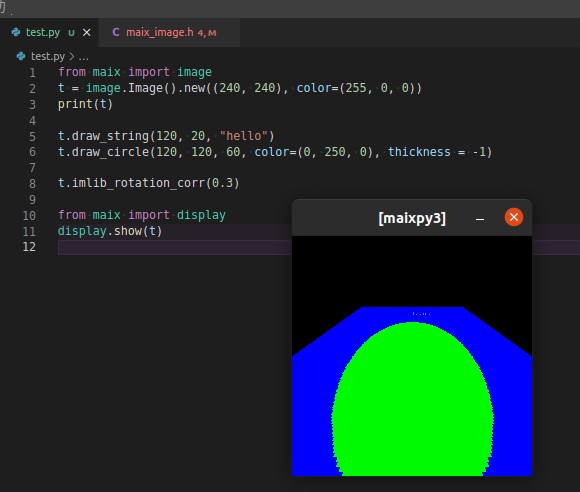Place cursor in 'from maix import image' line
This screenshot has height=492, width=580.
coord(135,72)
